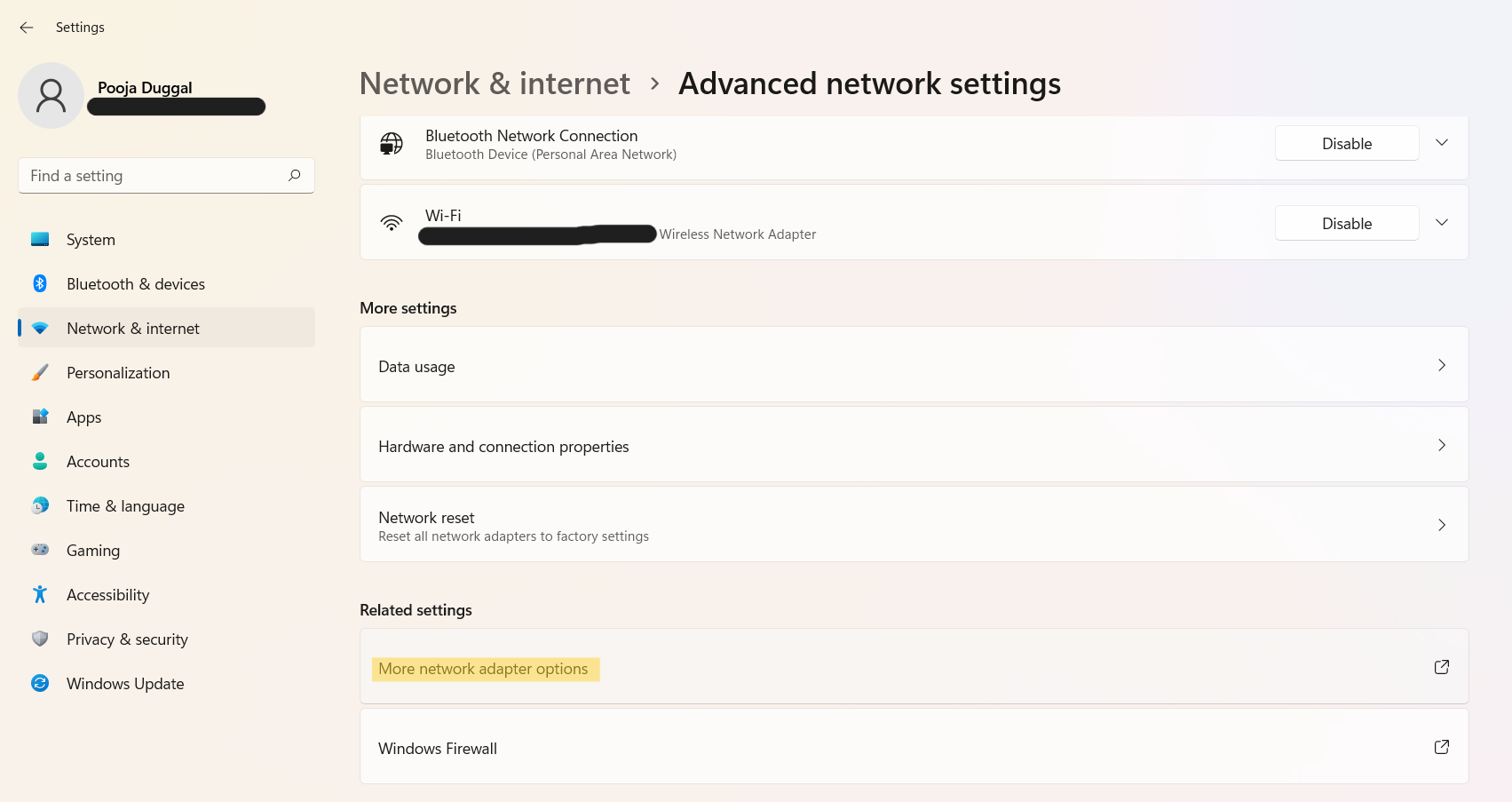
Task: Open Windows Firewall external link icon
Action: [x=1442, y=747]
